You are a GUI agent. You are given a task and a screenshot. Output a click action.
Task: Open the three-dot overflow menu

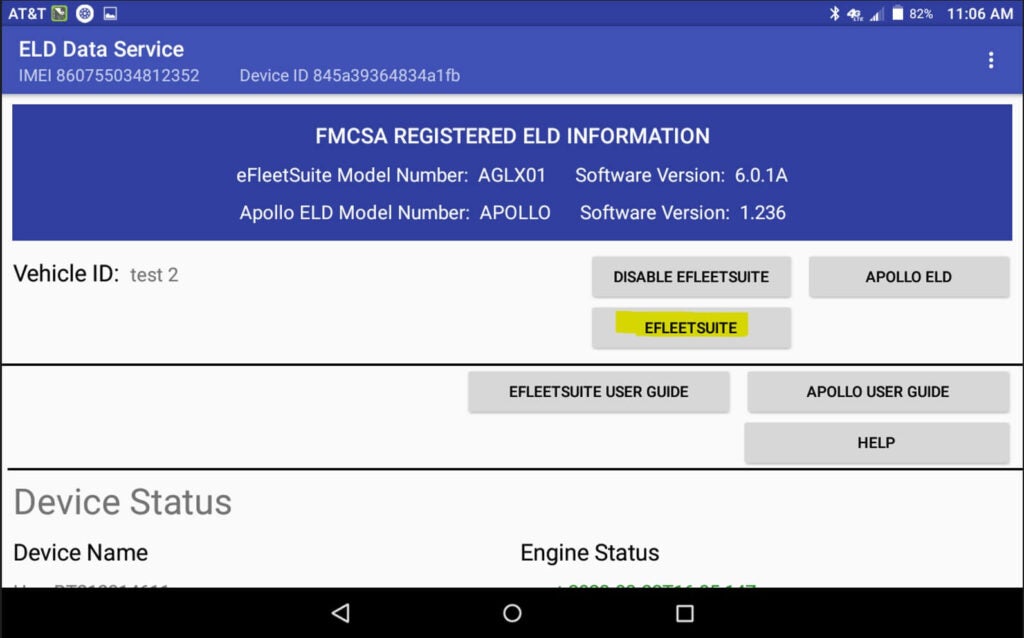point(990,60)
